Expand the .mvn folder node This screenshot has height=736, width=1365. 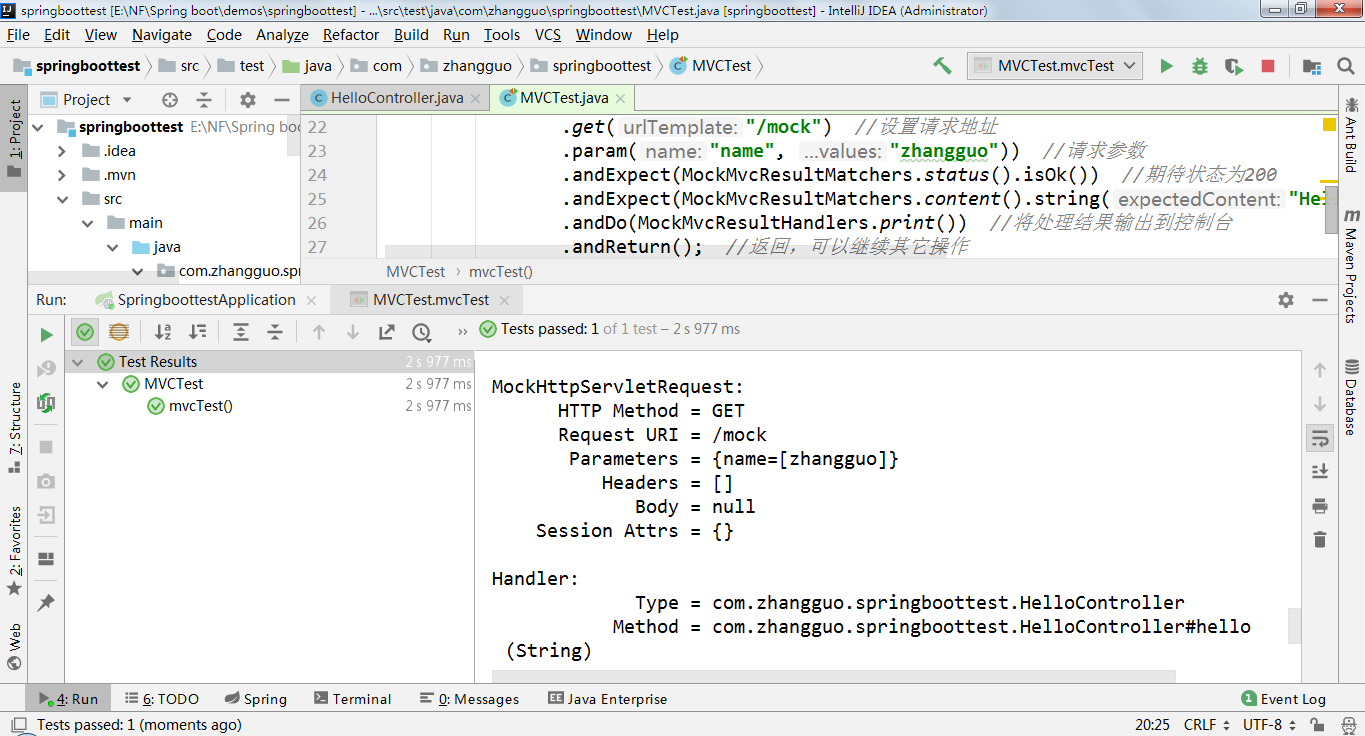click(62, 175)
